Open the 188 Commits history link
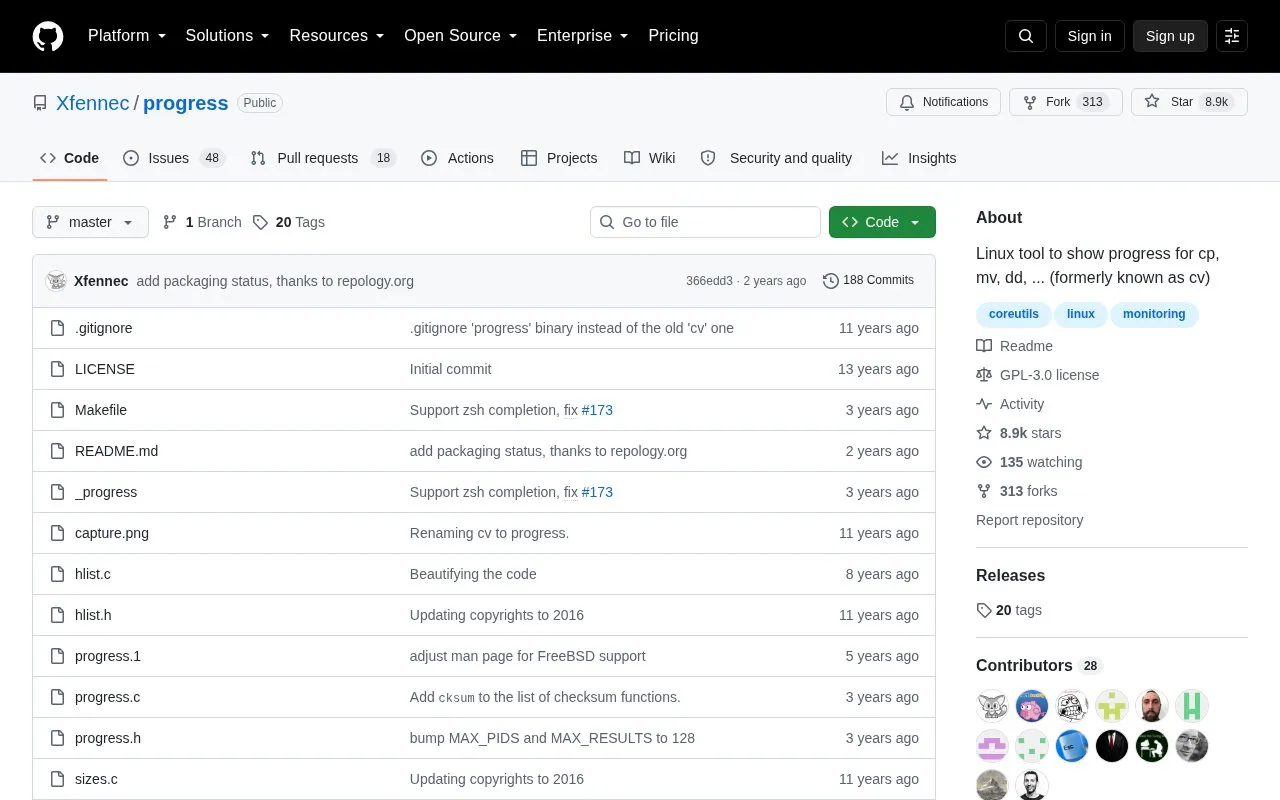 tap(868, 281)
